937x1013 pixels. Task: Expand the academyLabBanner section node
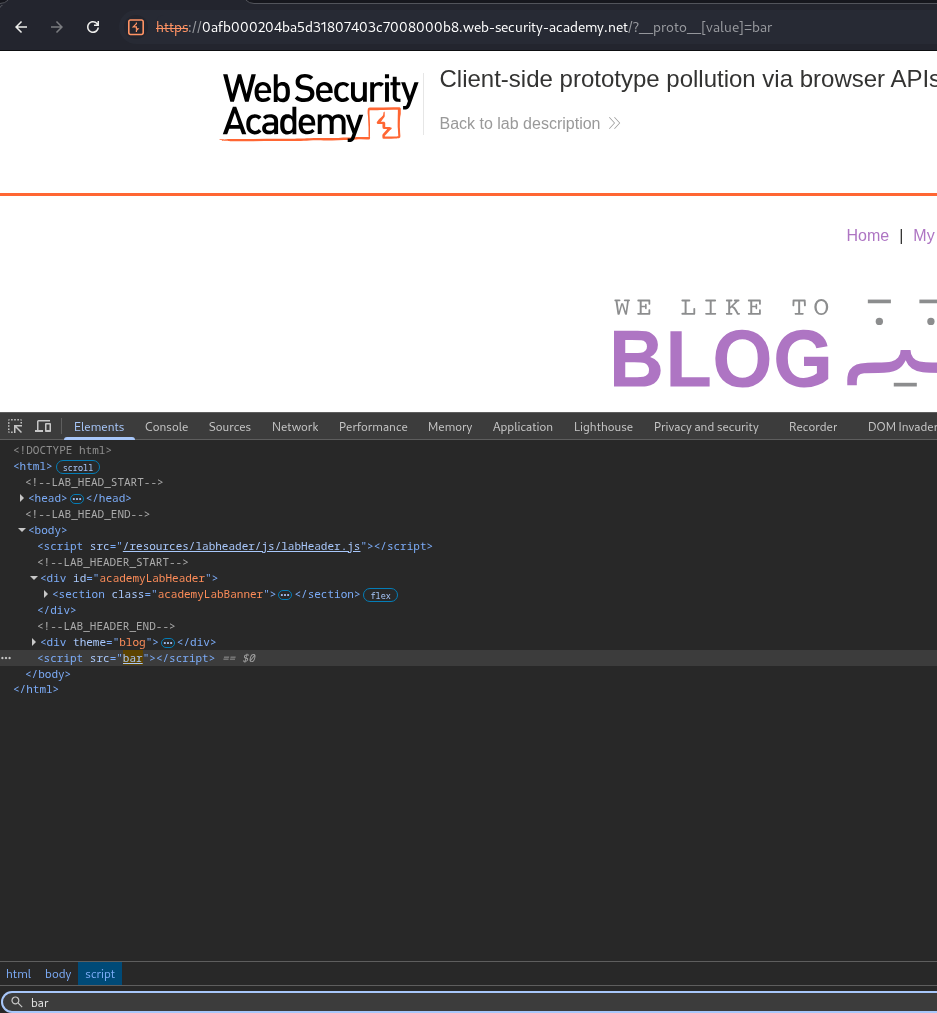pos(46,594)
